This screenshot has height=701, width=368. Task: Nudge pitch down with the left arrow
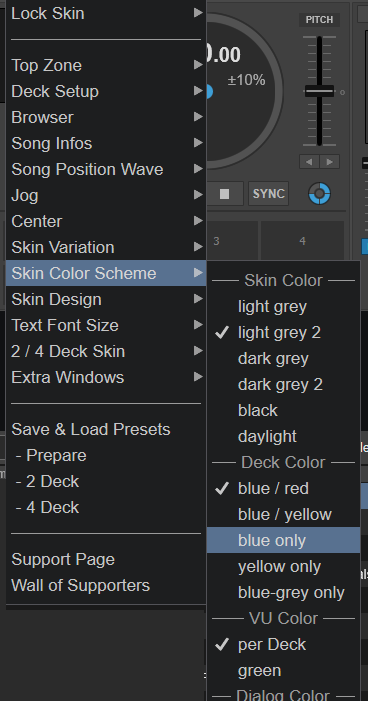pos(309,161)
